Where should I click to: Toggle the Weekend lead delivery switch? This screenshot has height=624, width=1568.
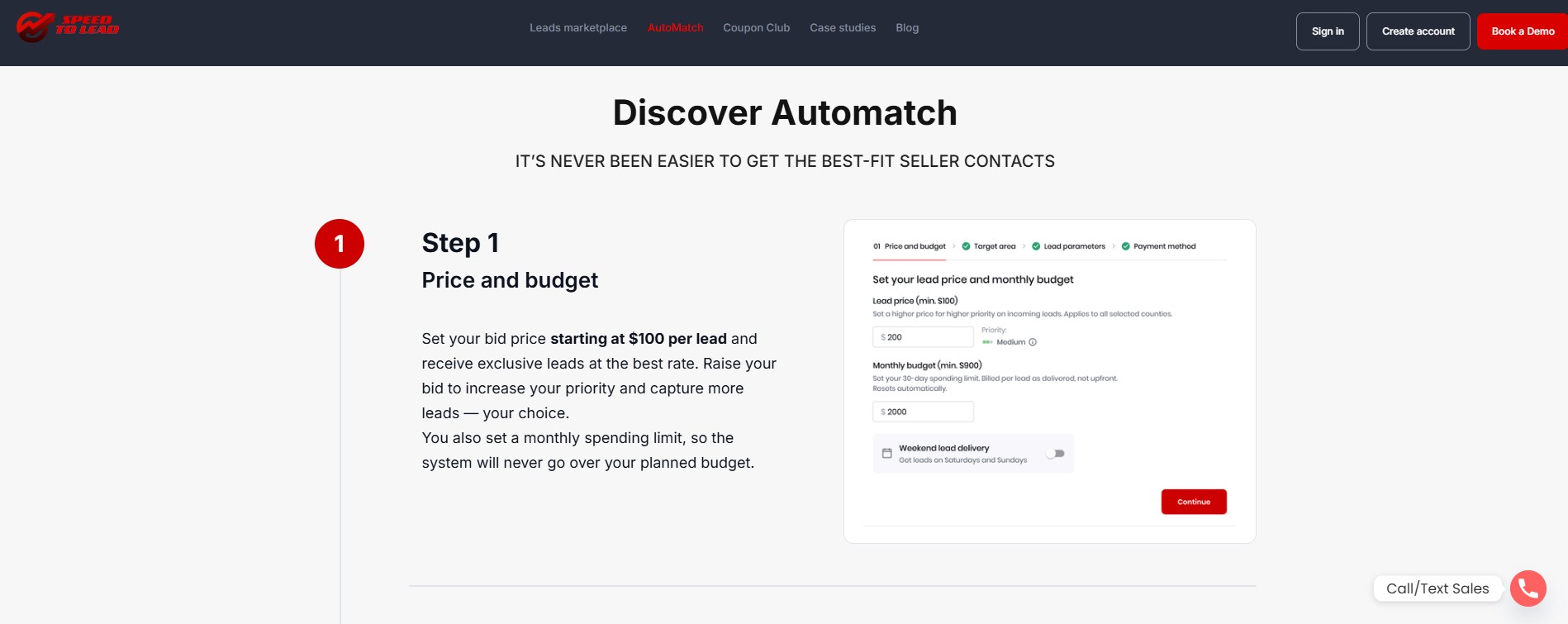[1055, 454]
